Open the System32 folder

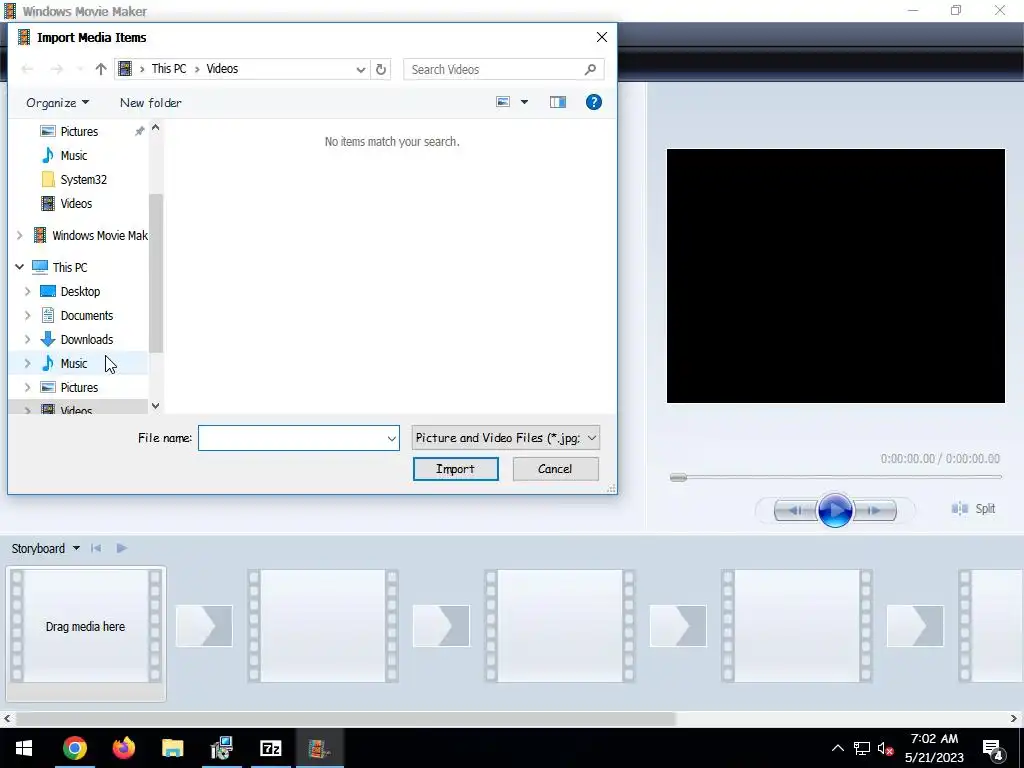click(83, 180)
